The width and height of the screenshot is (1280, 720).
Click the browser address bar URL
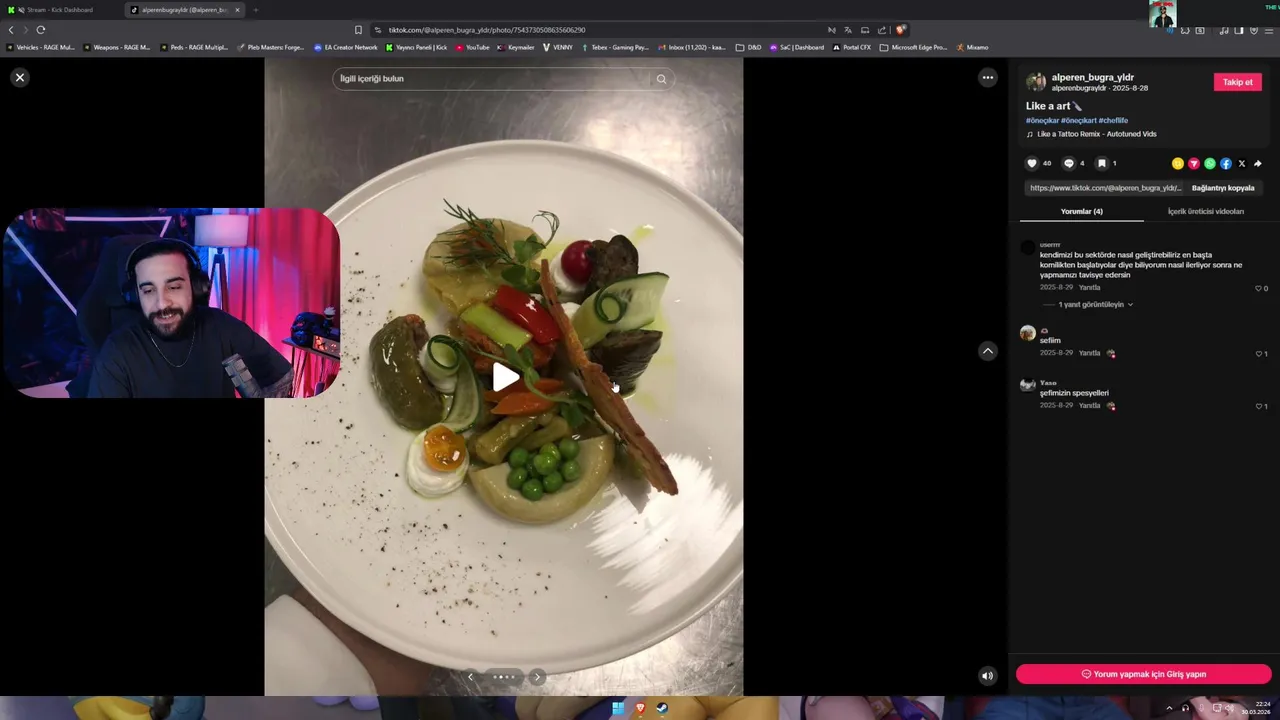tap(487, 30)
